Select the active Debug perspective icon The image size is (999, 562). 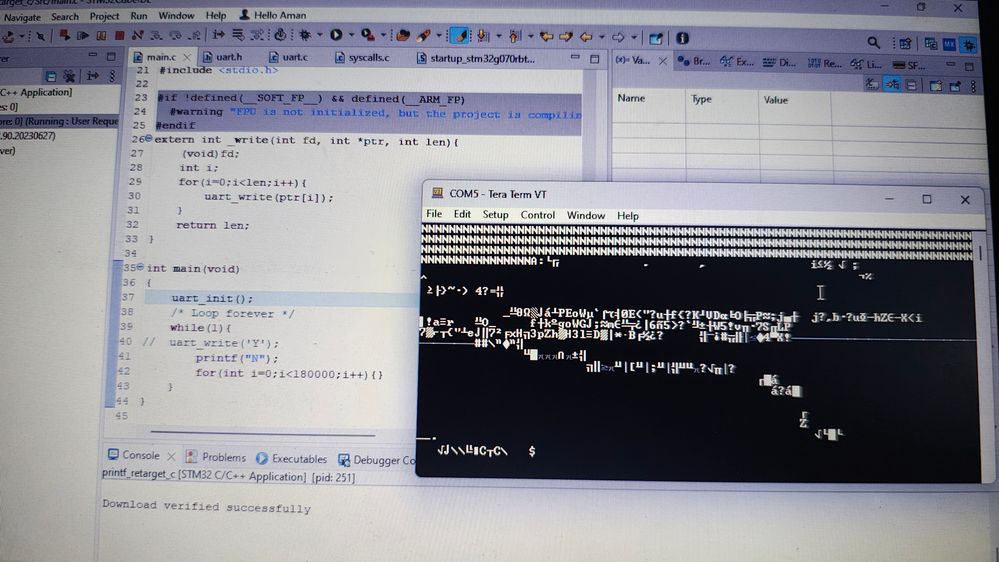[x=969, y=45]
